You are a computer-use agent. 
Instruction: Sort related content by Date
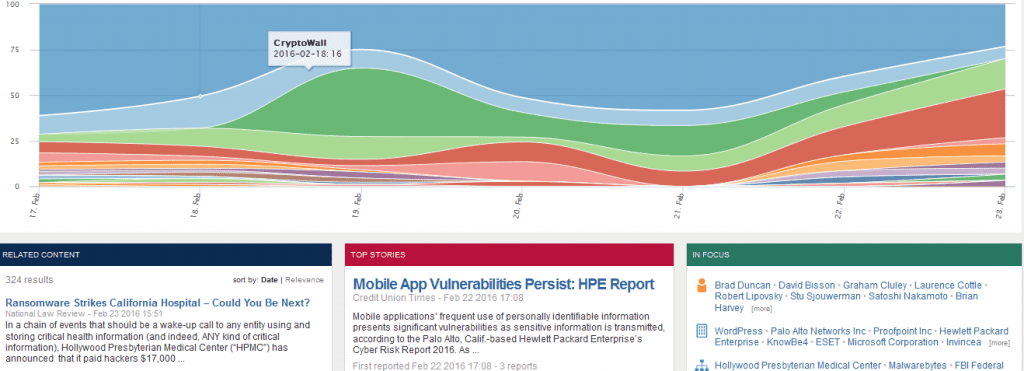coord(269,280)
